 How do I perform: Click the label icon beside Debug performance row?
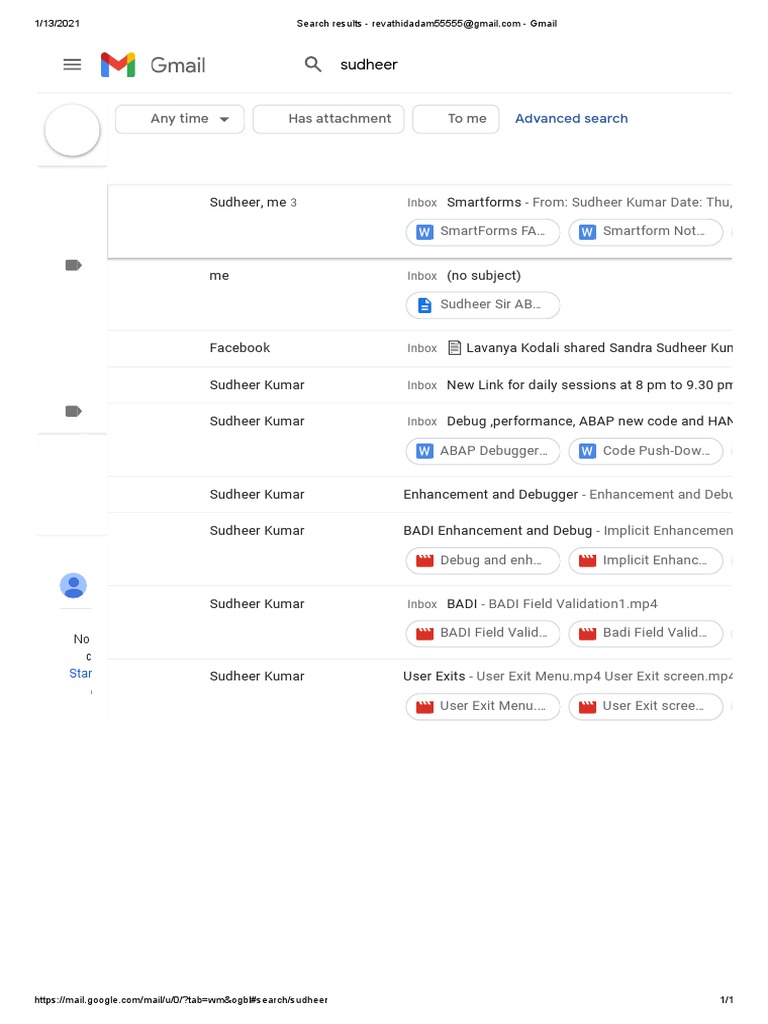(73, 411)
